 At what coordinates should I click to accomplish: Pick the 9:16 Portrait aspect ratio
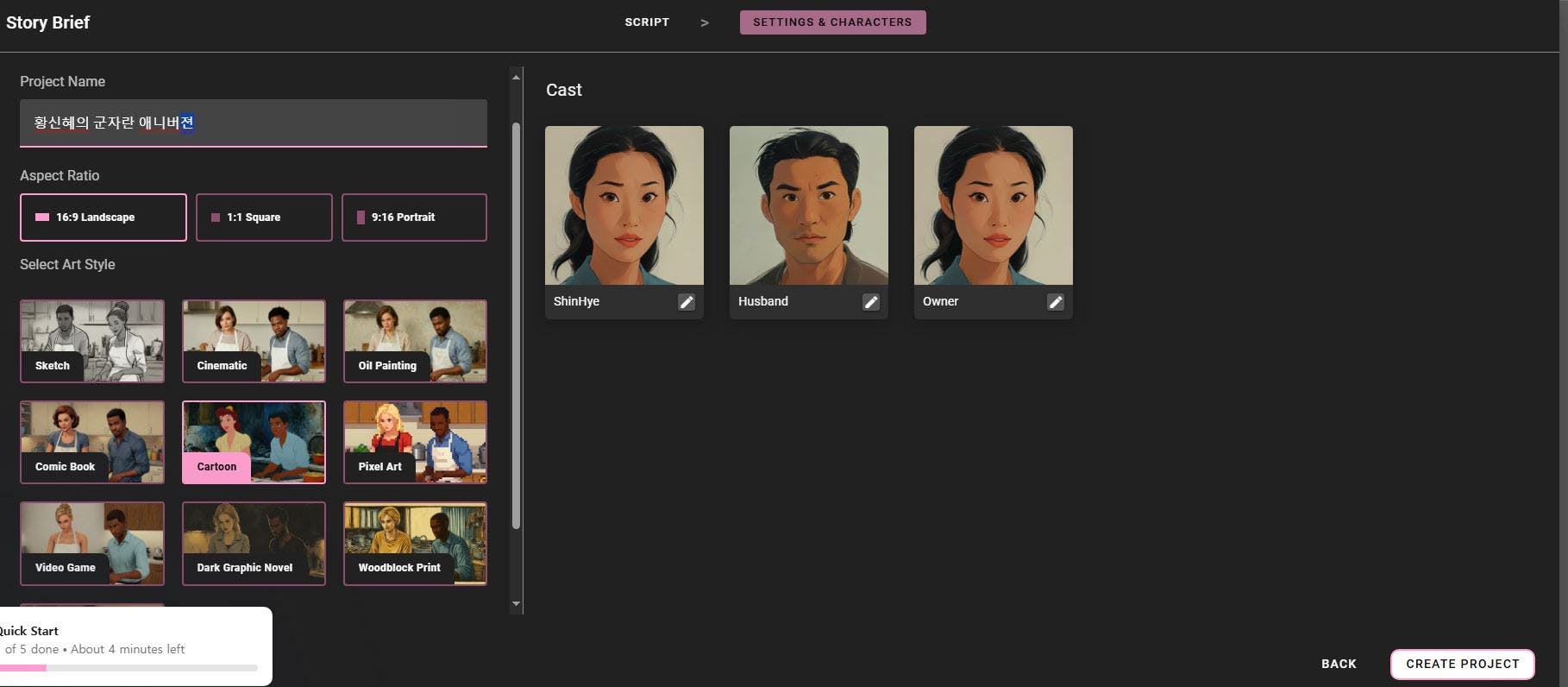(x=414, y=217)
